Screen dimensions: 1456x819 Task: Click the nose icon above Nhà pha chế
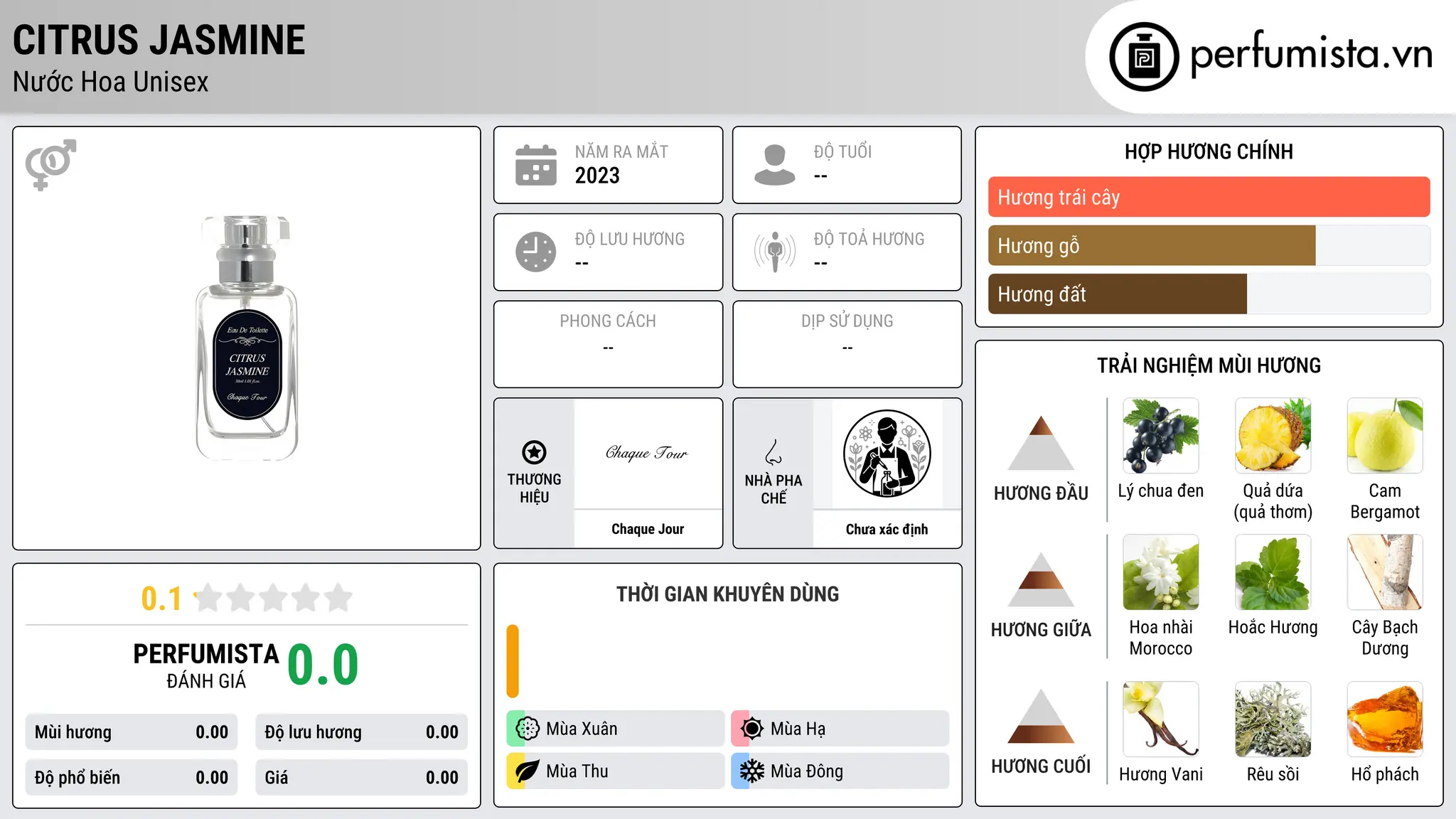coord(773,452)
